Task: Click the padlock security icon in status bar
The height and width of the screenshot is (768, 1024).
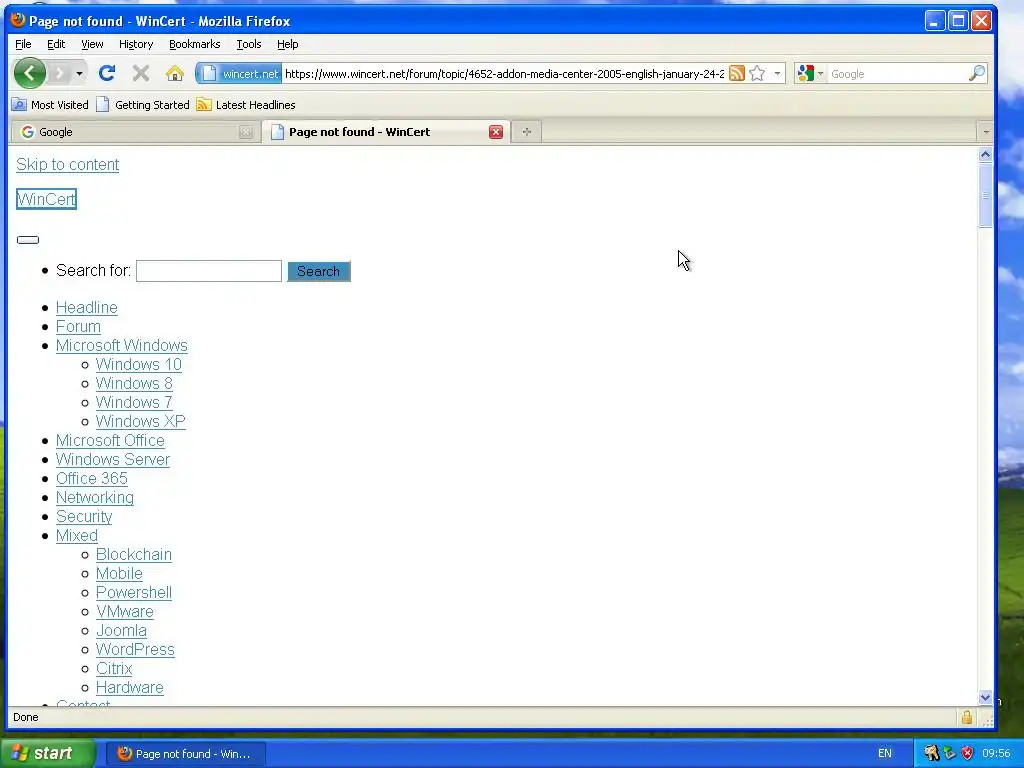Action: pos(967,717)
